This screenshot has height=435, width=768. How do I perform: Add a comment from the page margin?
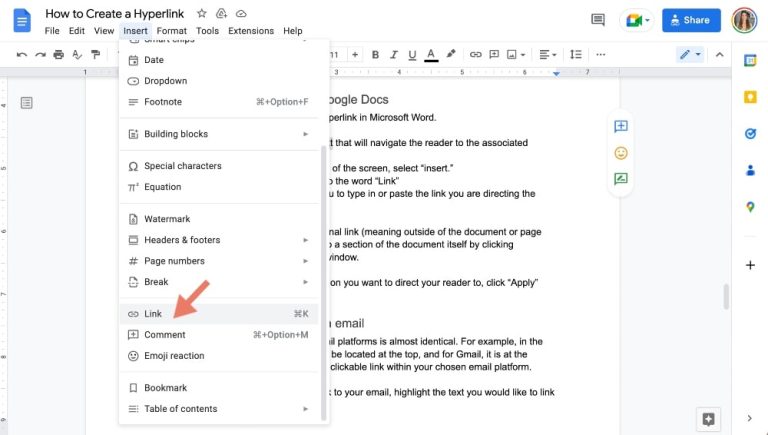(621, 126)
